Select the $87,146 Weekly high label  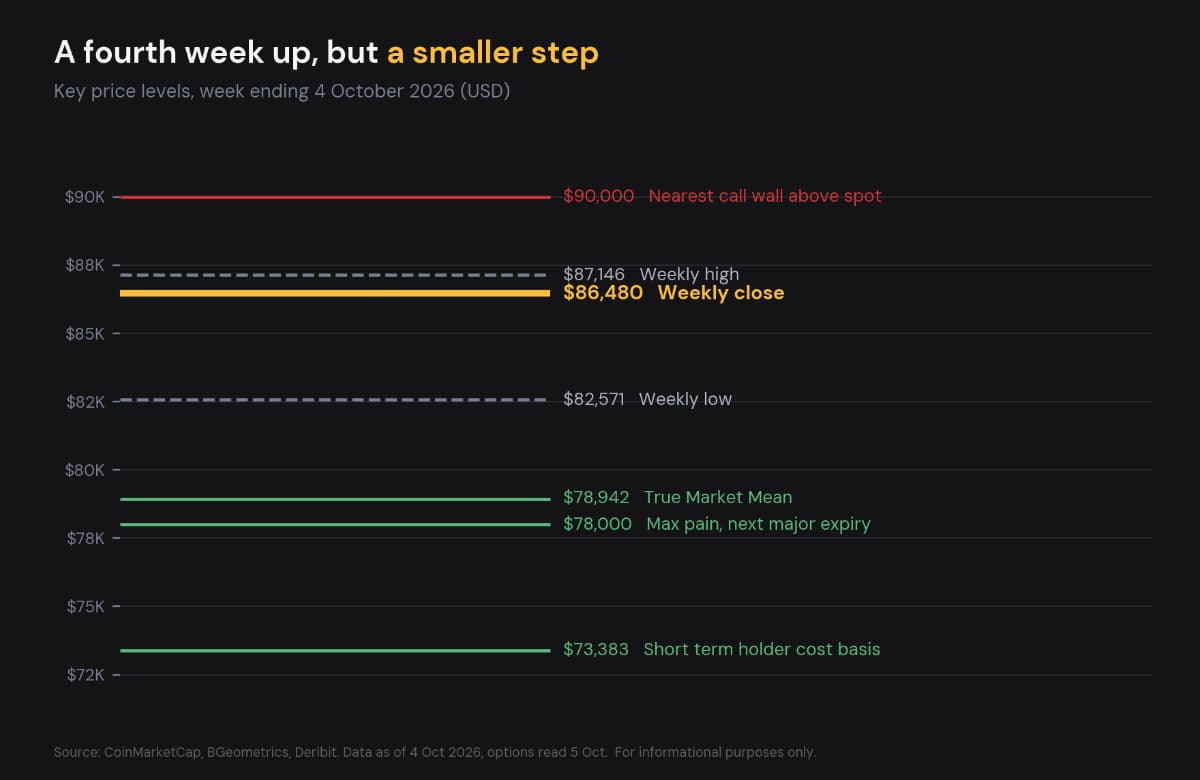(651, 274)
